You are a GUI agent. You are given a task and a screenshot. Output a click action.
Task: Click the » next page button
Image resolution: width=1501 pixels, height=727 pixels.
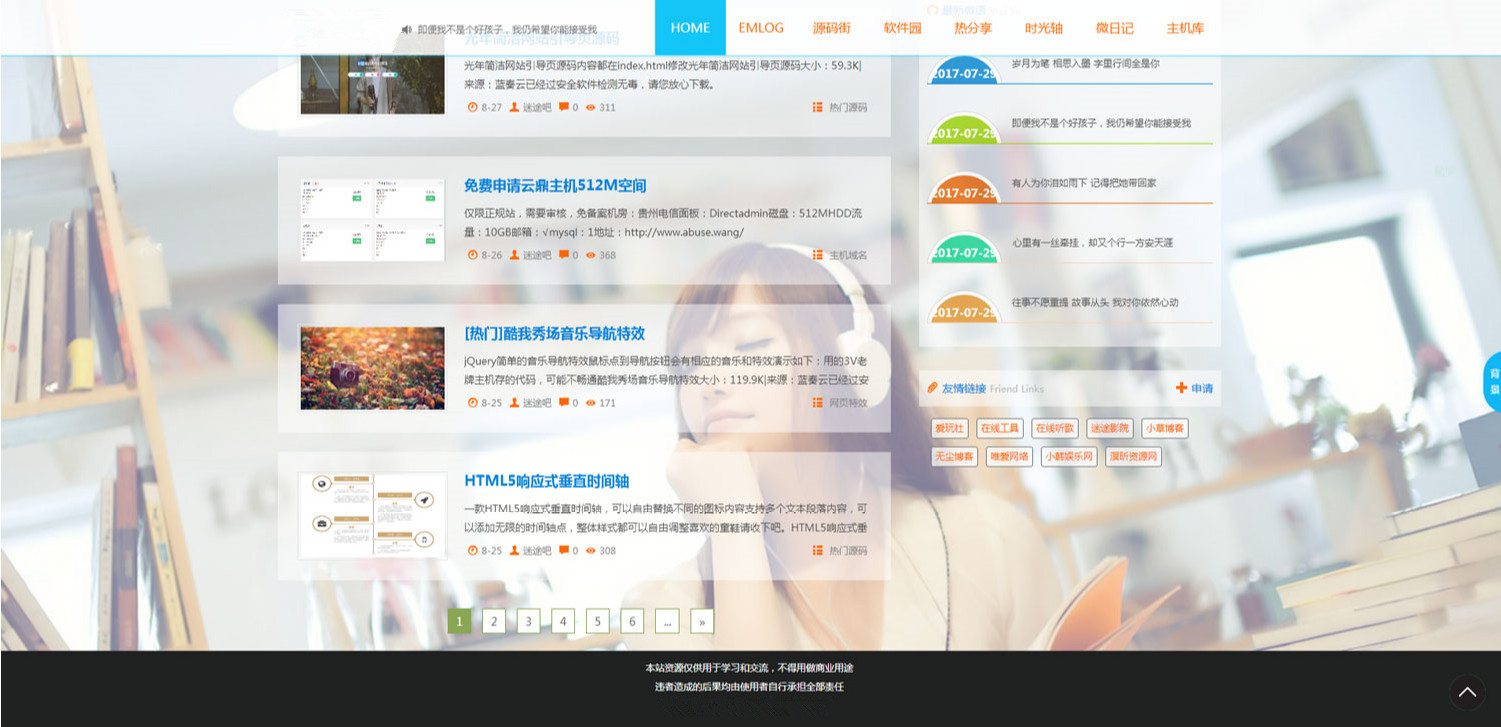pos(702,621)
